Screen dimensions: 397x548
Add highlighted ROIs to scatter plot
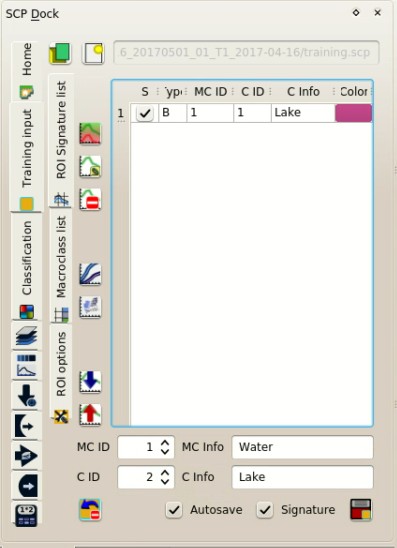(x=90, y=307)
